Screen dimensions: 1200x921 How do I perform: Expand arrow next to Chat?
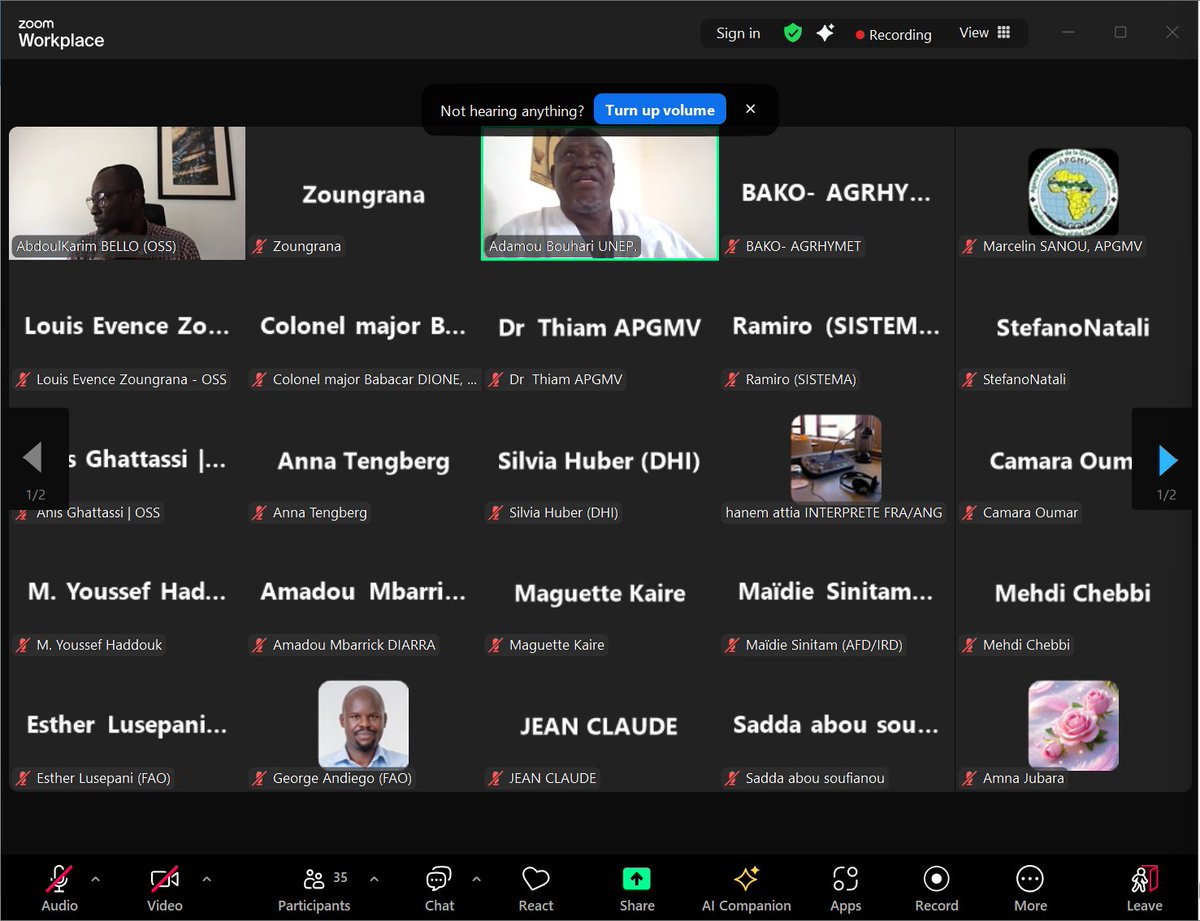pyautogui.click(x=476, y=879)
